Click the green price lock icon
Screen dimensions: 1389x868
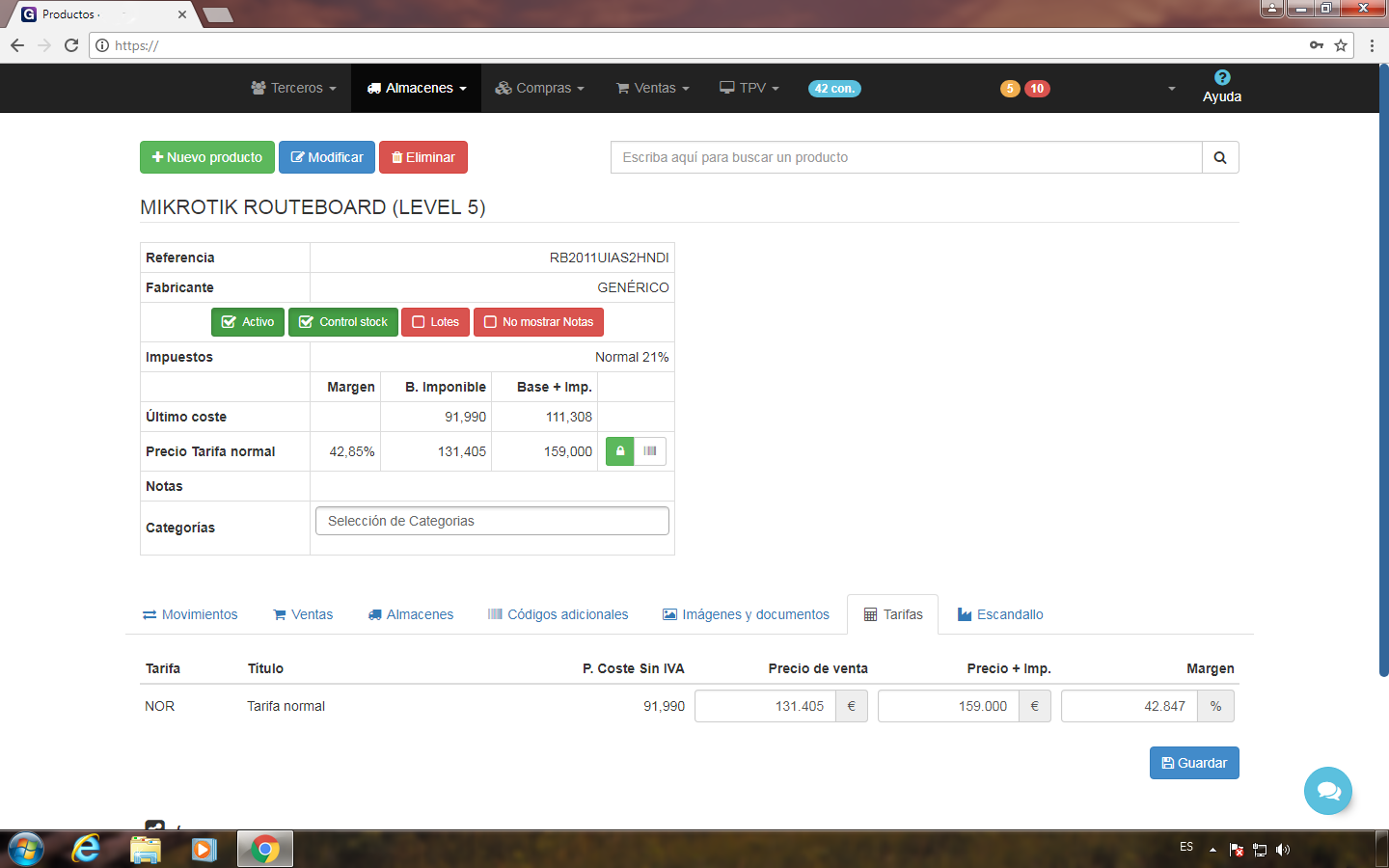click(620, 451)
